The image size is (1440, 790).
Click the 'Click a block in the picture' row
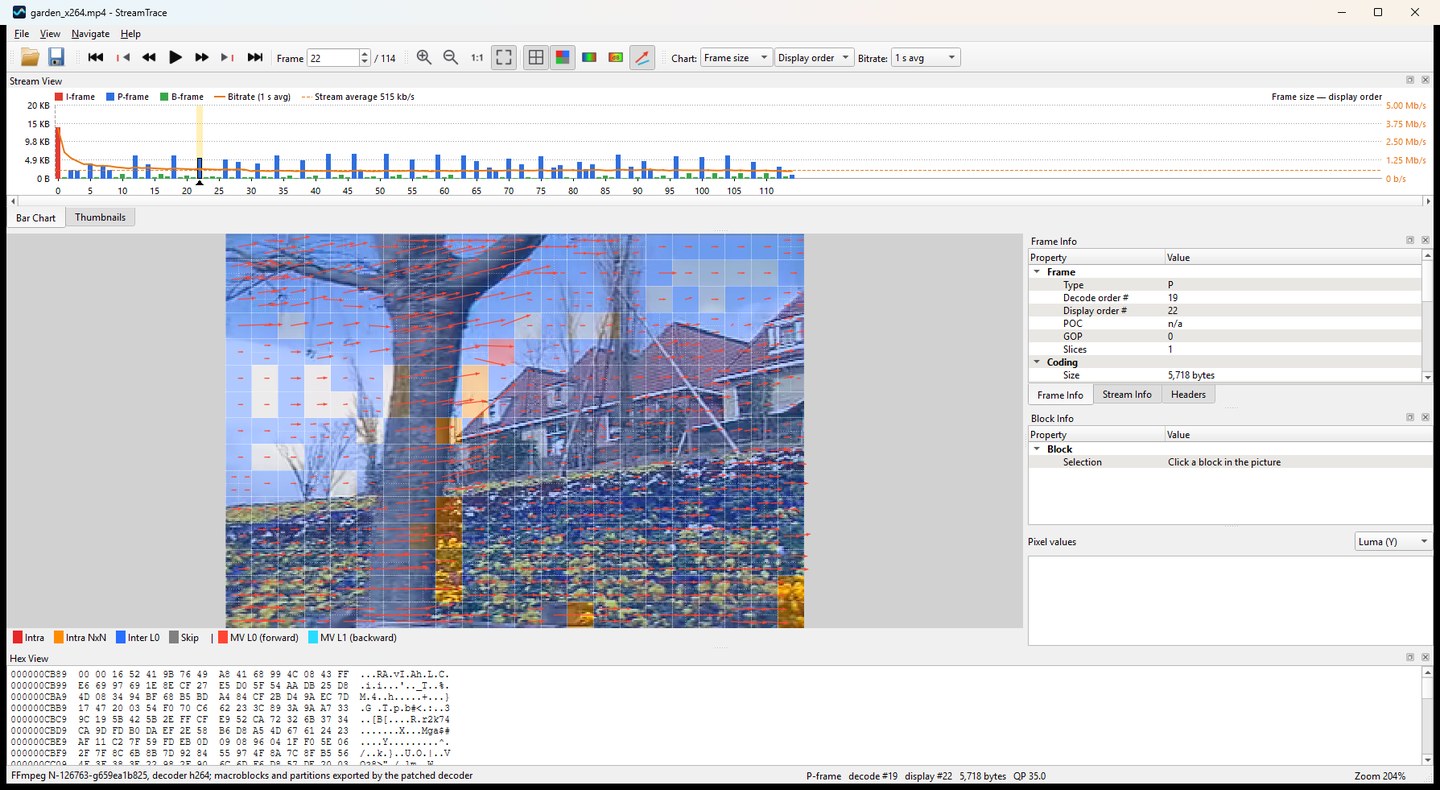1230,462
